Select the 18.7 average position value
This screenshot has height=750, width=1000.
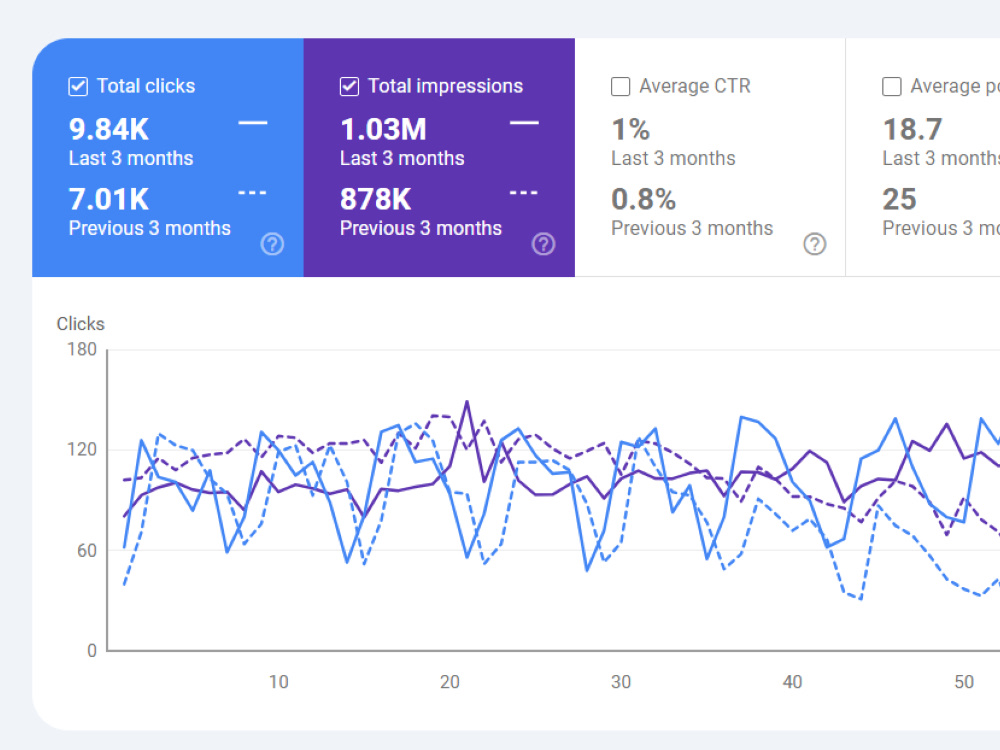click(913, 129)
